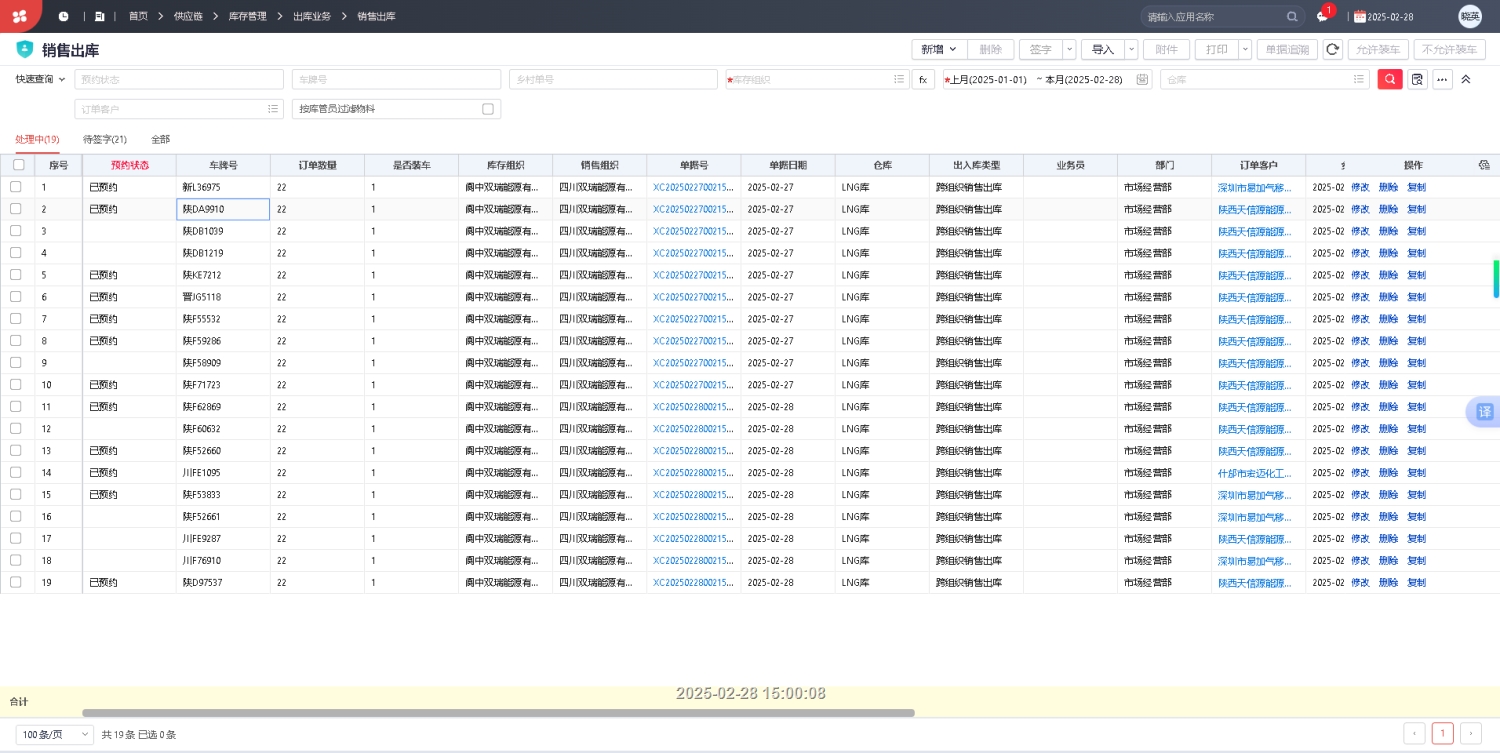1500x753 pixels.
Task: Click the 附件 button
Action: click(1166, 49)
